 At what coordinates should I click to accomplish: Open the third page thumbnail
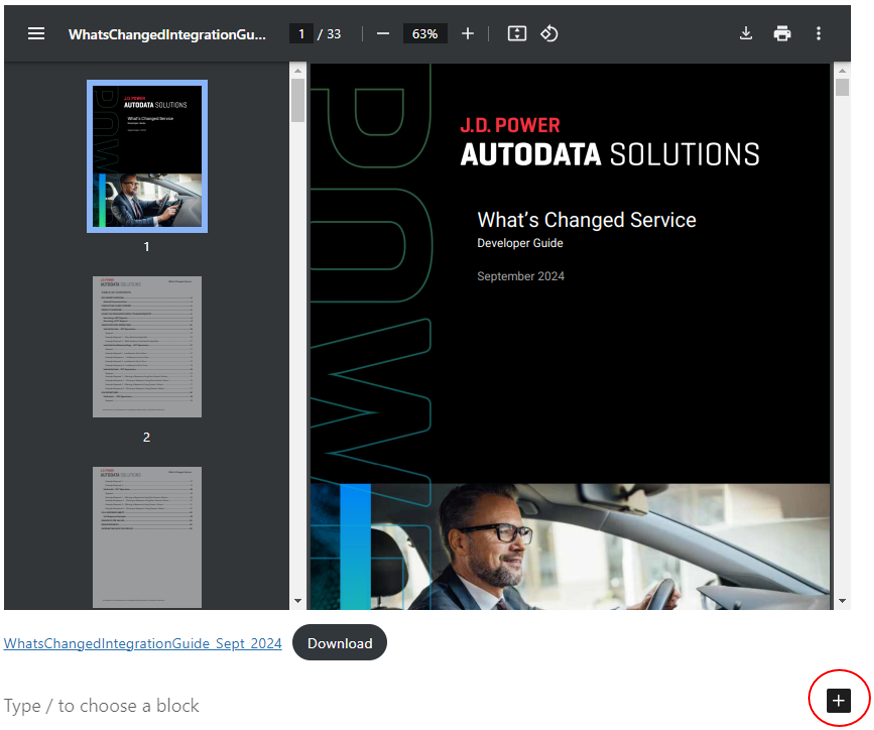pyautogui.click(x=147, y=536)
